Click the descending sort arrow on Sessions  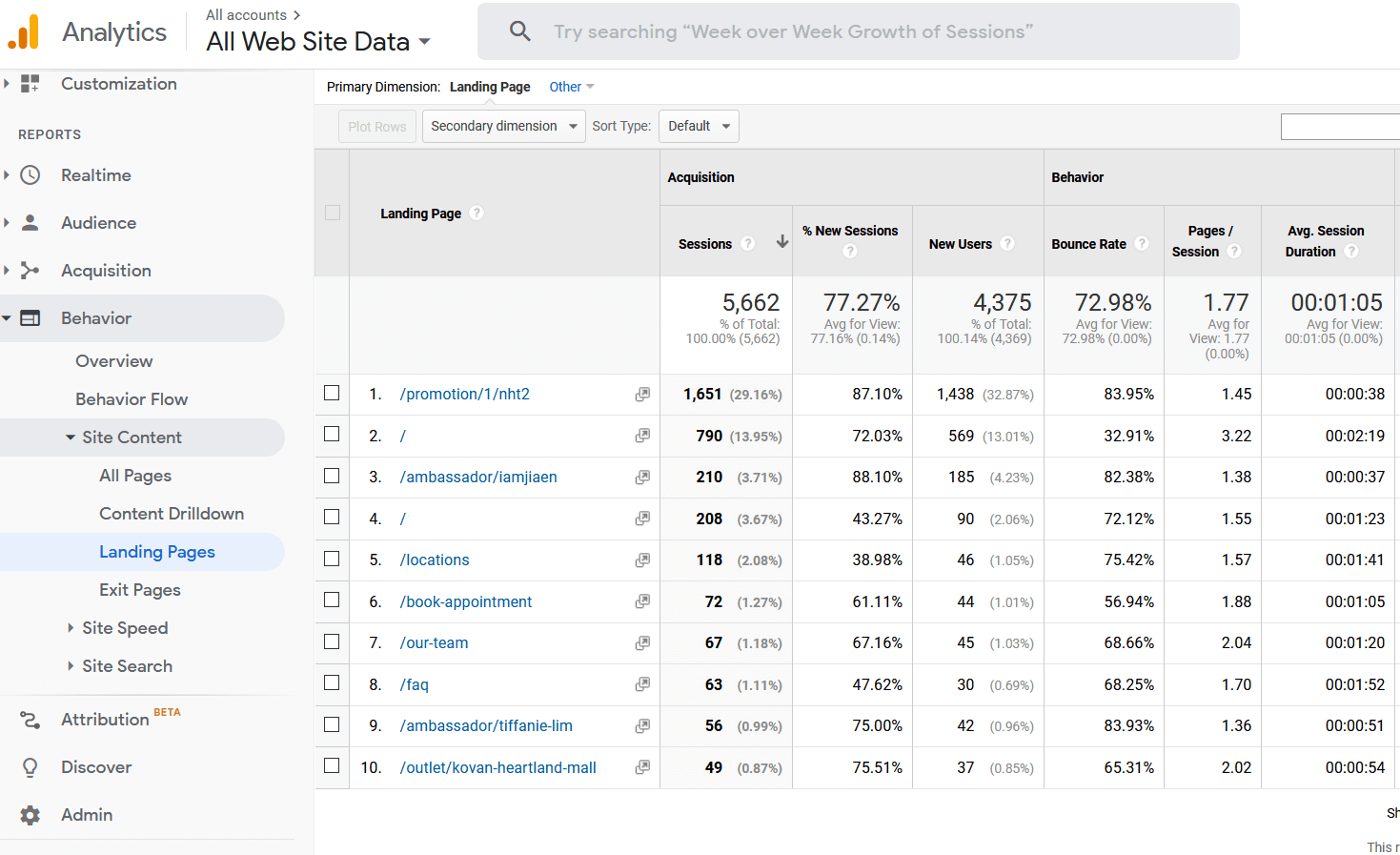tap(781, 243)
